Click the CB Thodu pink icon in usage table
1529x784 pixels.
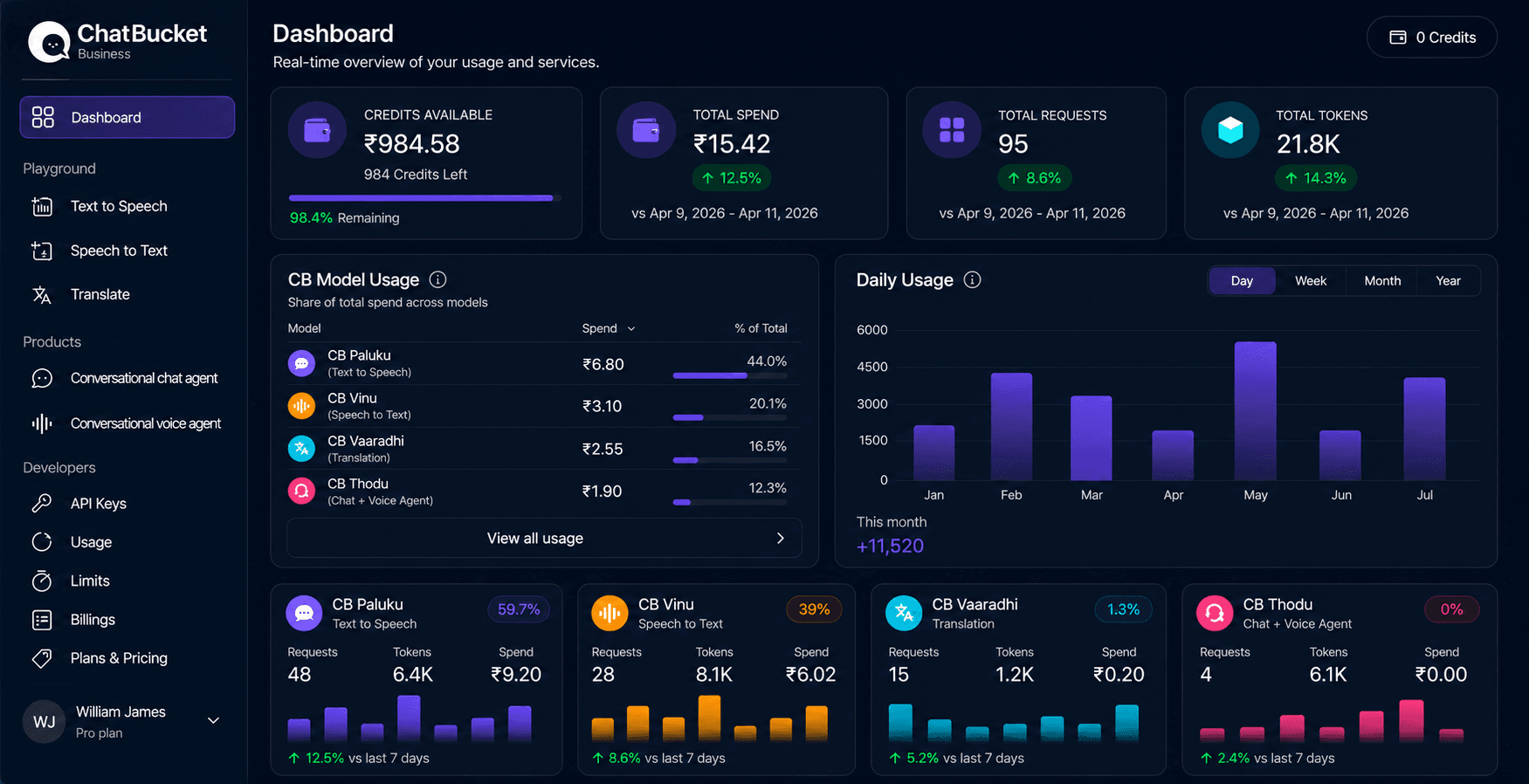[302, 491]
